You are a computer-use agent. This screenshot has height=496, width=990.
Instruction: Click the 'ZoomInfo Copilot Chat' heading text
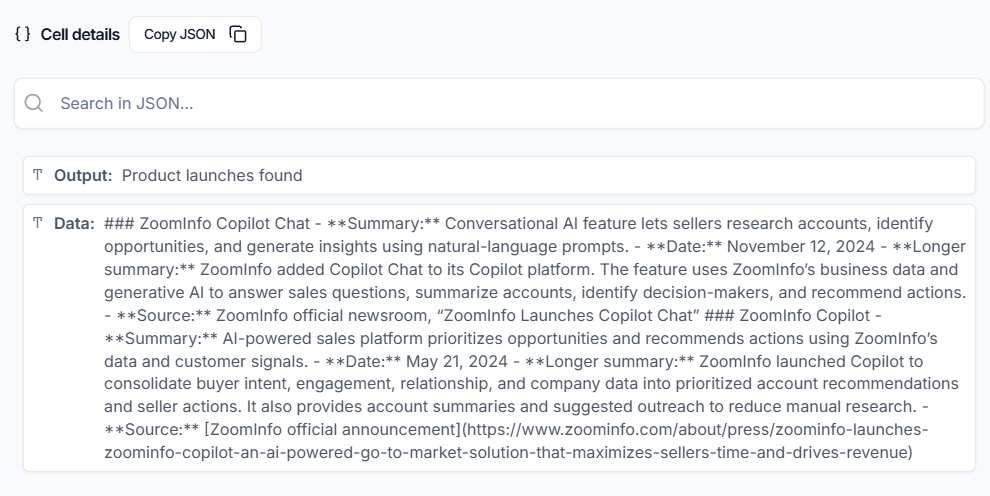pos(225,223)
